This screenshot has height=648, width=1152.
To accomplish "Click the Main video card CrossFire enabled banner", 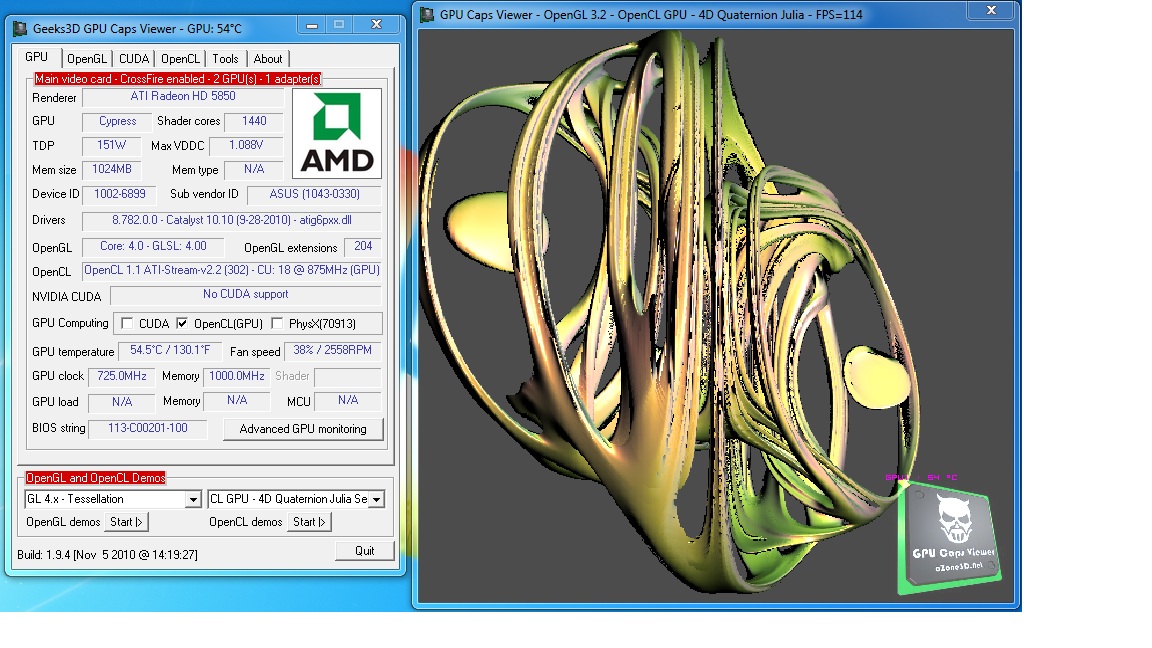I will pos(178,79).
